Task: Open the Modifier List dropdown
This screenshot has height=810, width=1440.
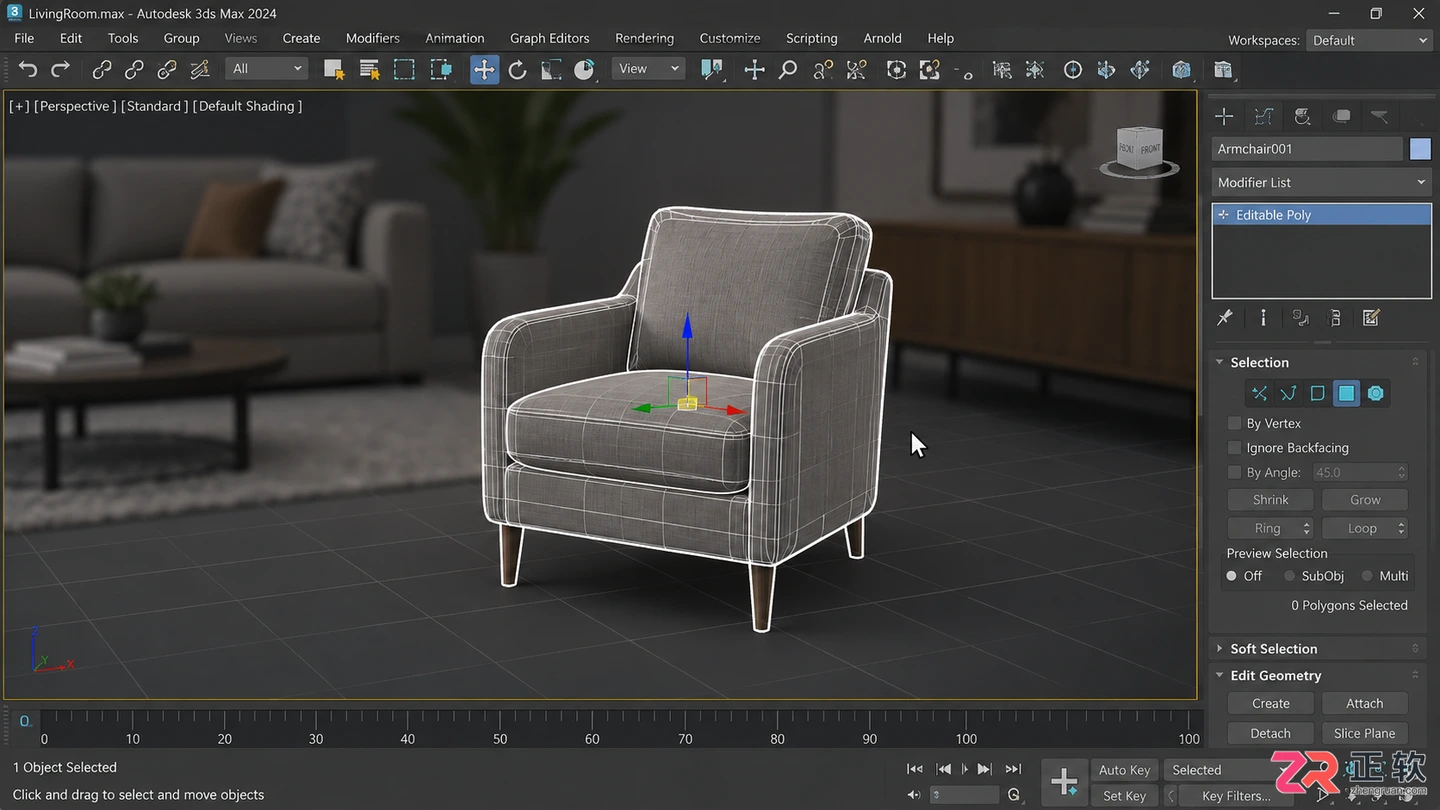Action: coord(1321,183)
